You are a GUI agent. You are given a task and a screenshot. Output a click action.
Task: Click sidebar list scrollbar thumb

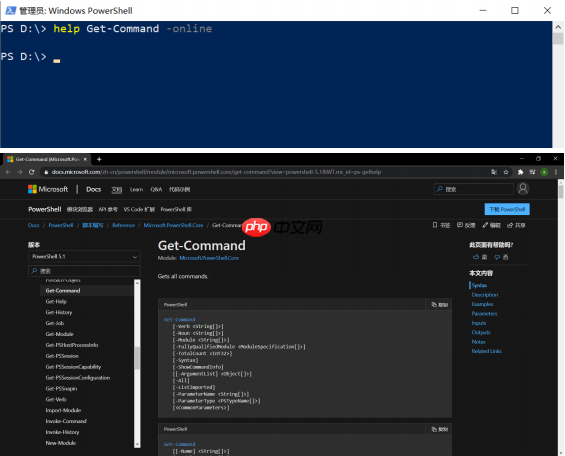point(137,358)
